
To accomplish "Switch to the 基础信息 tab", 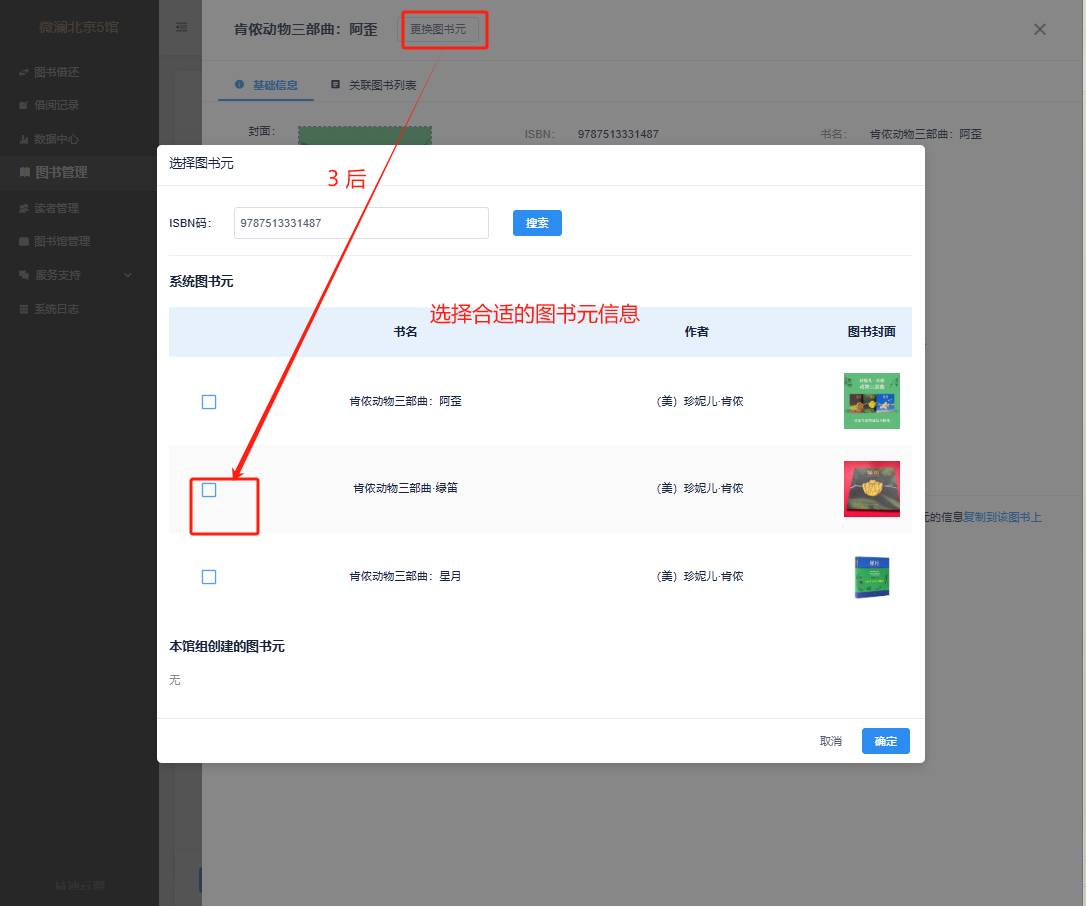I will [266, 86].
